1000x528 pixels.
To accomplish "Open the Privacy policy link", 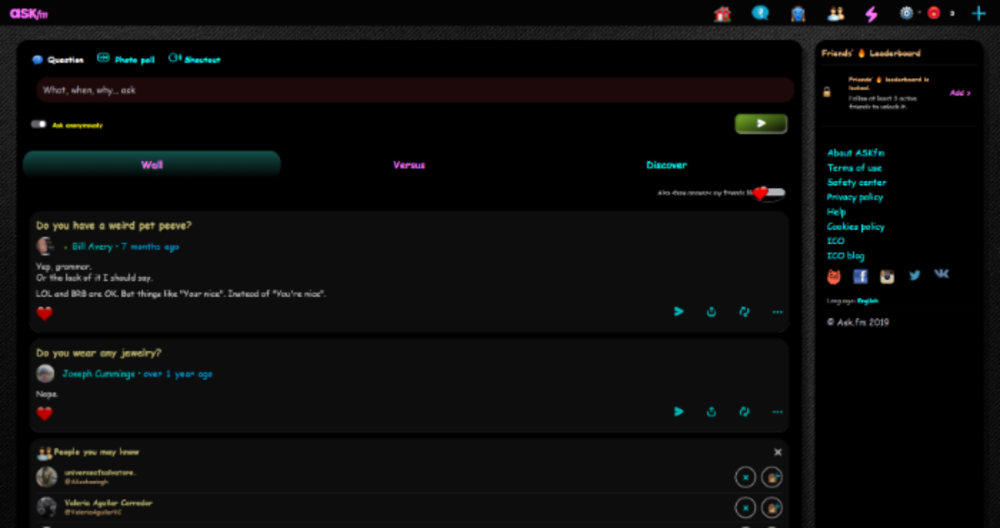I will [855, 197].
